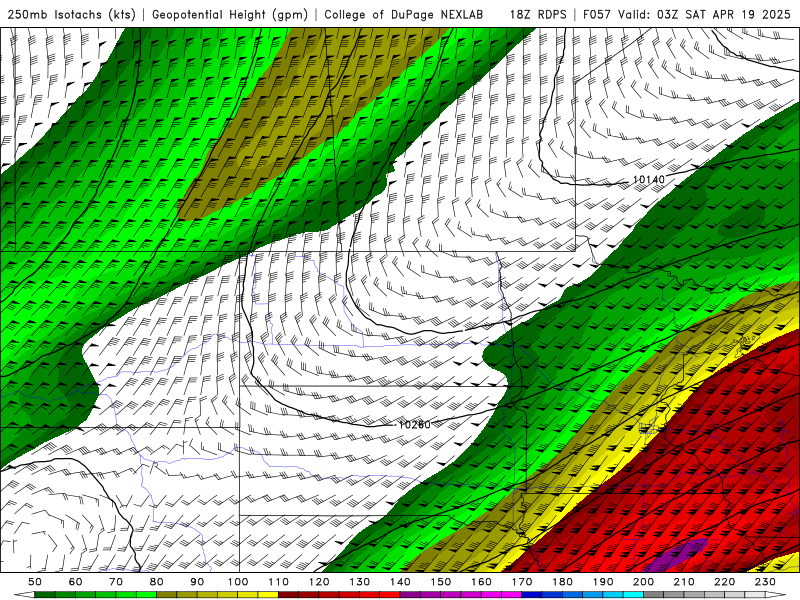800x600 pixels.
Task: Click the 130 value on the color scale
Action: pos(360,582)
